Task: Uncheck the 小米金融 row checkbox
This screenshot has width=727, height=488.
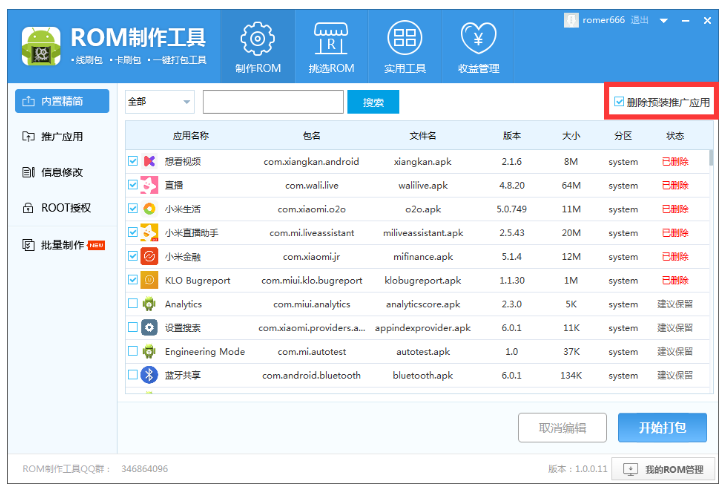Action: click(x=133, y=256)
